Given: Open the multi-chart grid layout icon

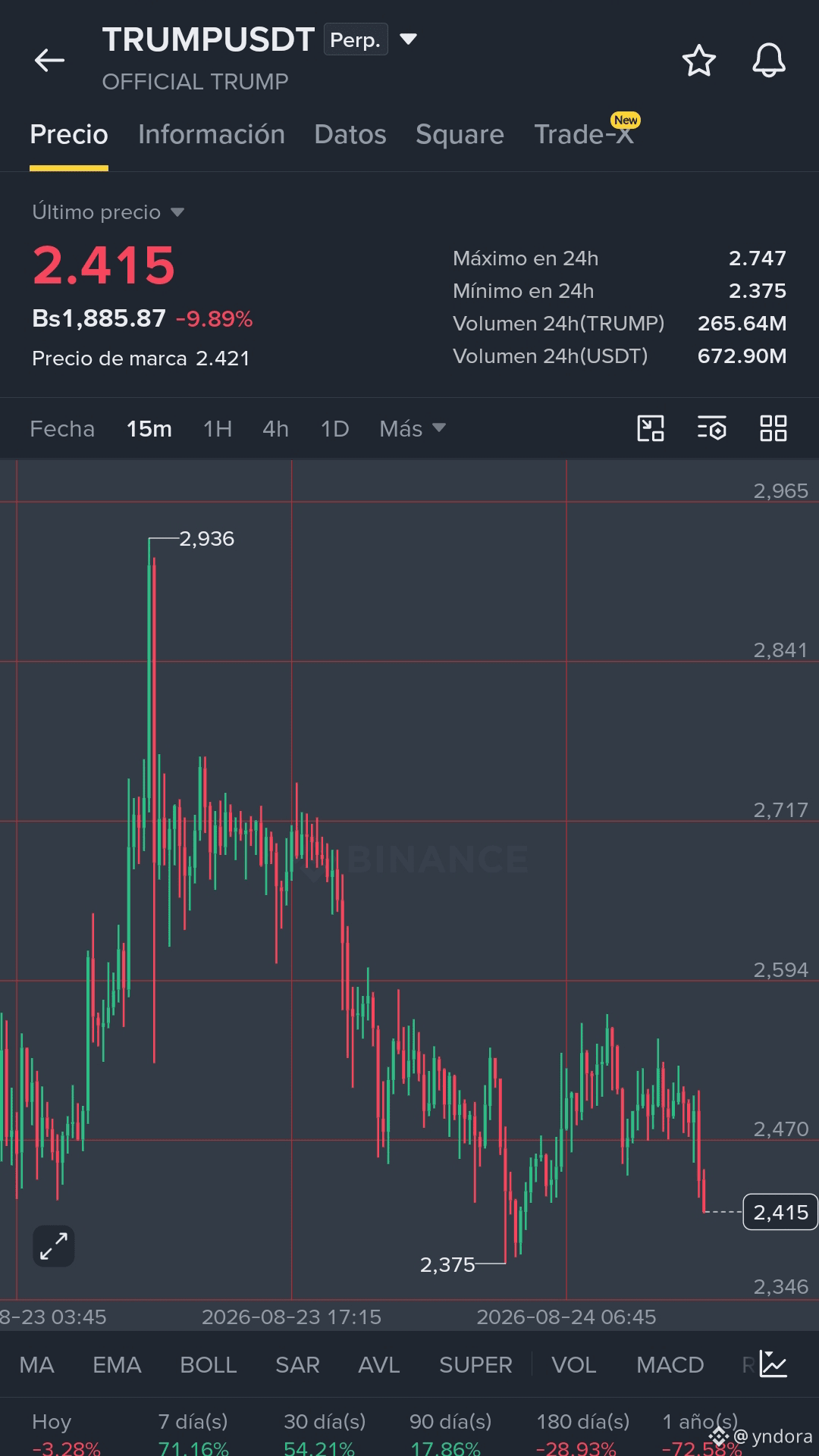Looking at the screenshot, I should [773, 428].
